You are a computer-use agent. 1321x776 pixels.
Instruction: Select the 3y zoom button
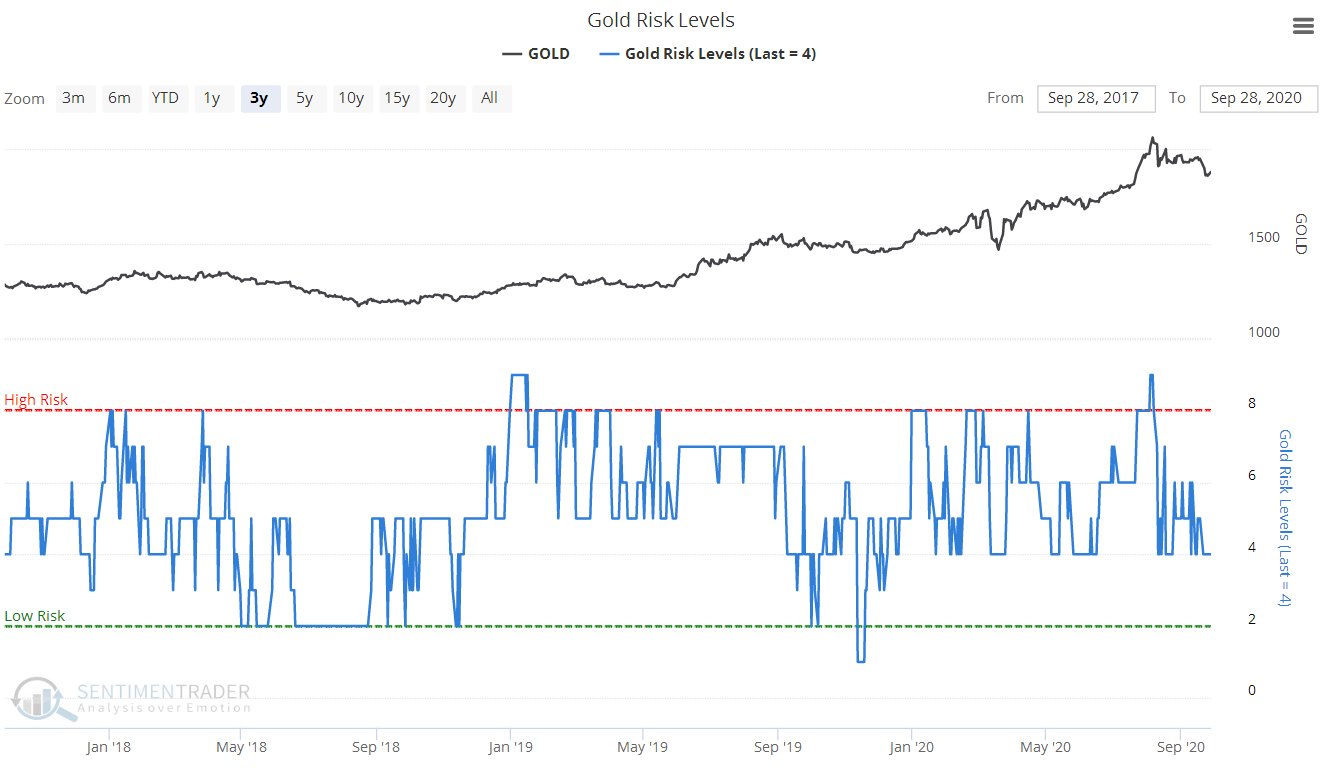click(258, 98)
